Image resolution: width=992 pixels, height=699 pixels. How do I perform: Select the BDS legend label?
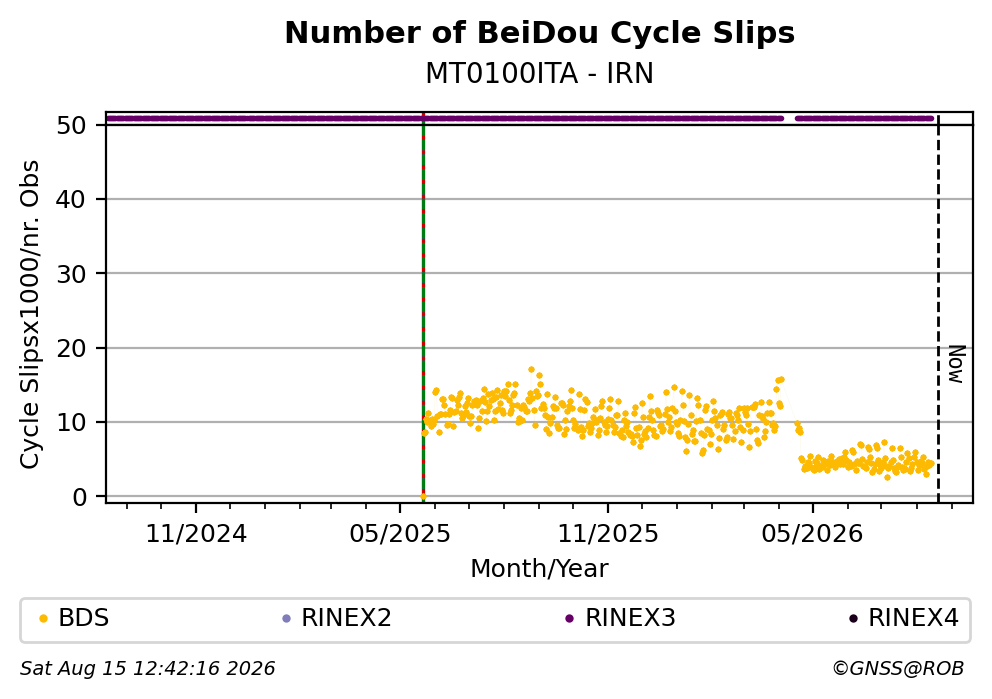[84, 618]
